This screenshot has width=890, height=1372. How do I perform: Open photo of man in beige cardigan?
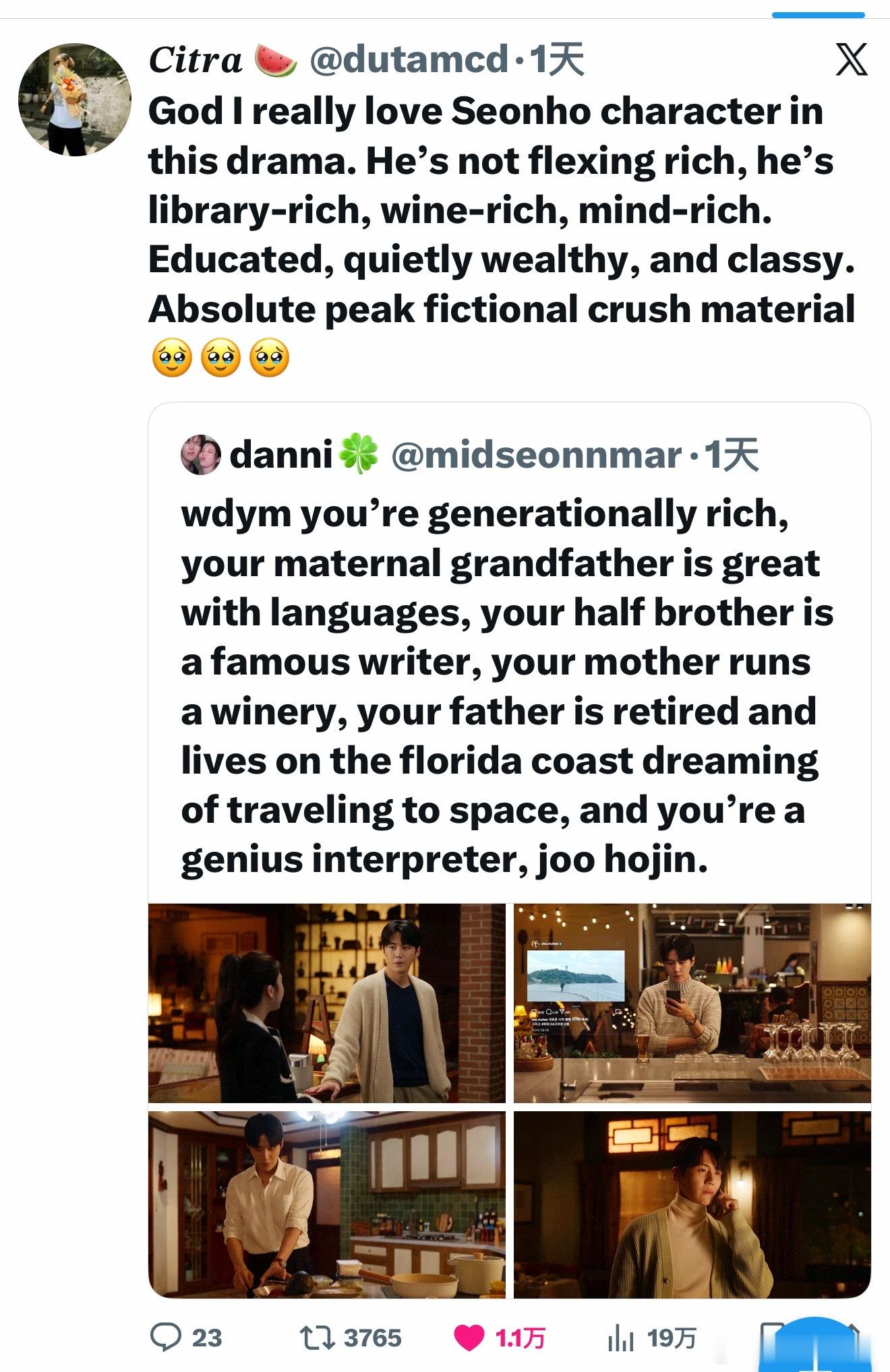326,1003
